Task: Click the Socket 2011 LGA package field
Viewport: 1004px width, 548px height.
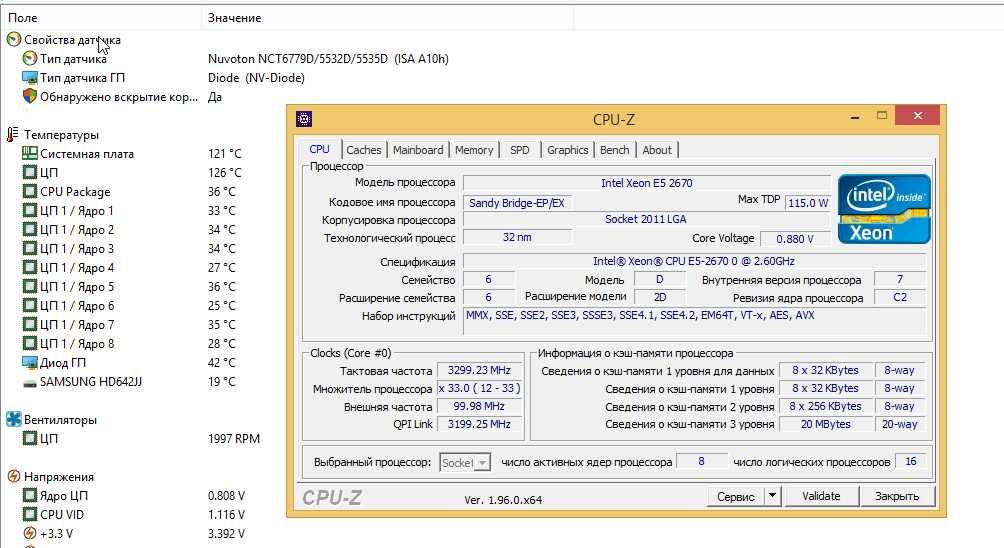Action: [x=645, y=219]
